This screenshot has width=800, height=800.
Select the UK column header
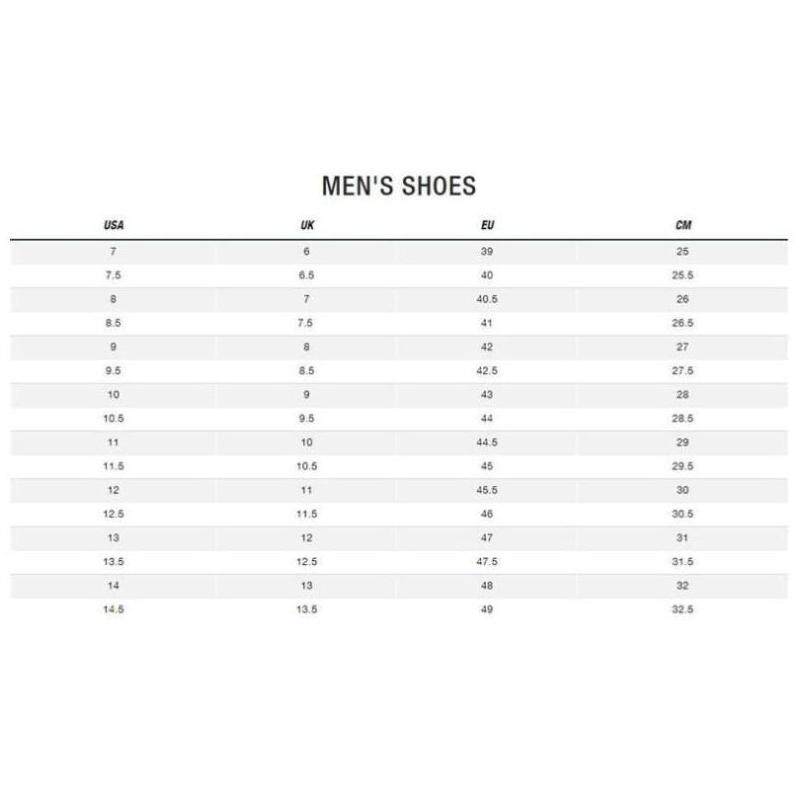(307, 226)
